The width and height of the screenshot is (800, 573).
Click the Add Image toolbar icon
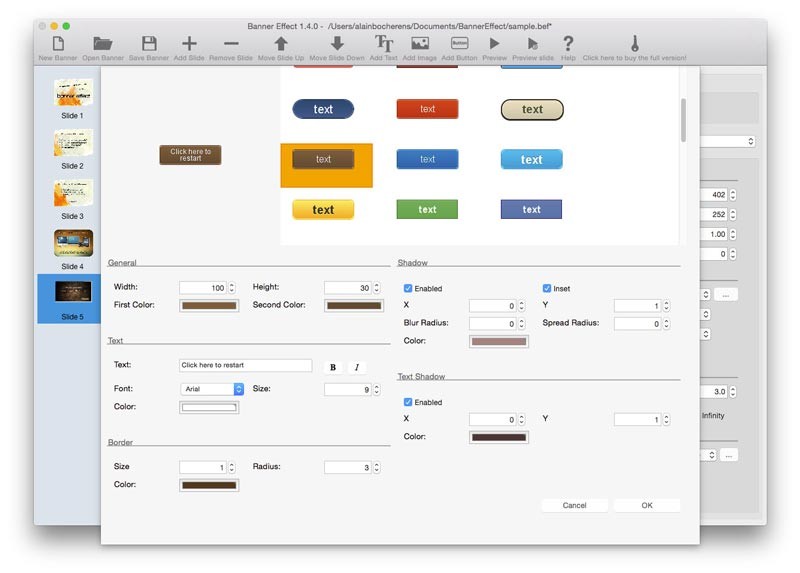click(420, 44)
